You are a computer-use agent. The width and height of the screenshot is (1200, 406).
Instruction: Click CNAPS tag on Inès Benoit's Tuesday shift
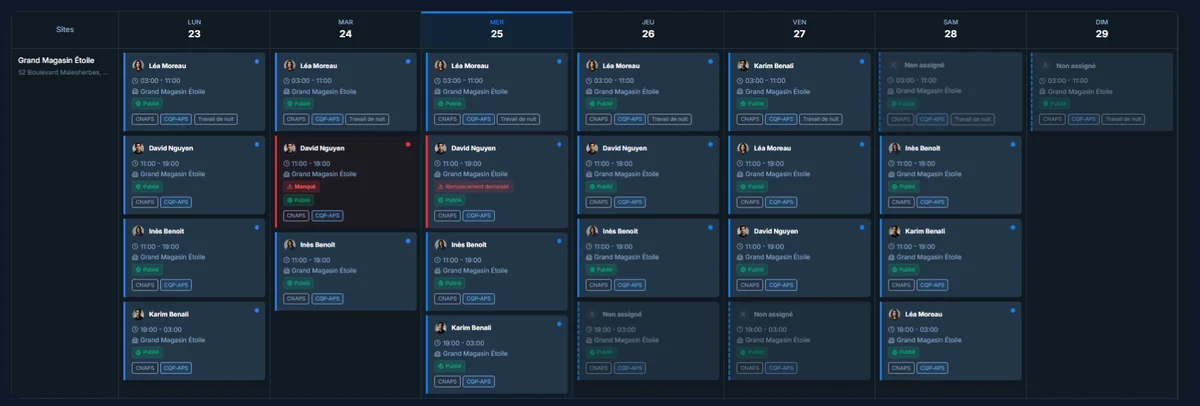pos(296,298)
